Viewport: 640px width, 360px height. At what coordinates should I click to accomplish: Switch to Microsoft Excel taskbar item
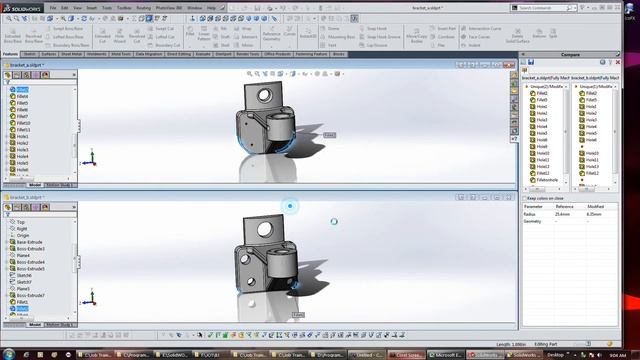(x=446, y=355)
